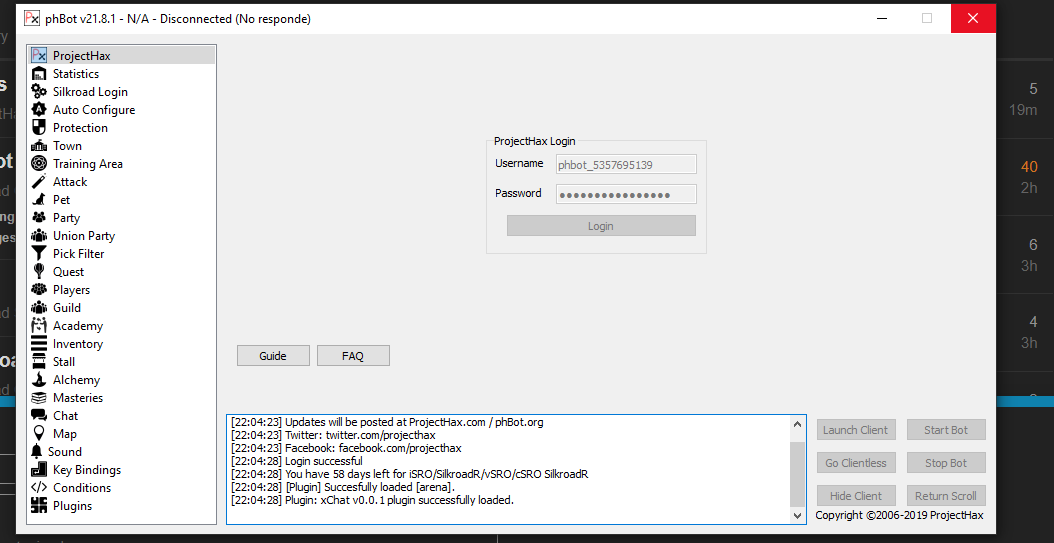Click the Training Area target icon

39,164
